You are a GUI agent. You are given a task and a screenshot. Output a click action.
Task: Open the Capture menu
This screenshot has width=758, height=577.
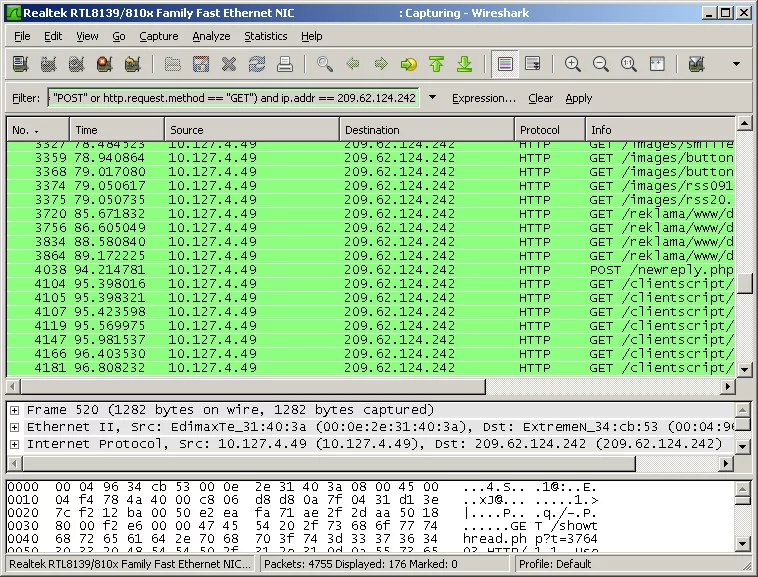pyautogui.click(x=159, y=36)
